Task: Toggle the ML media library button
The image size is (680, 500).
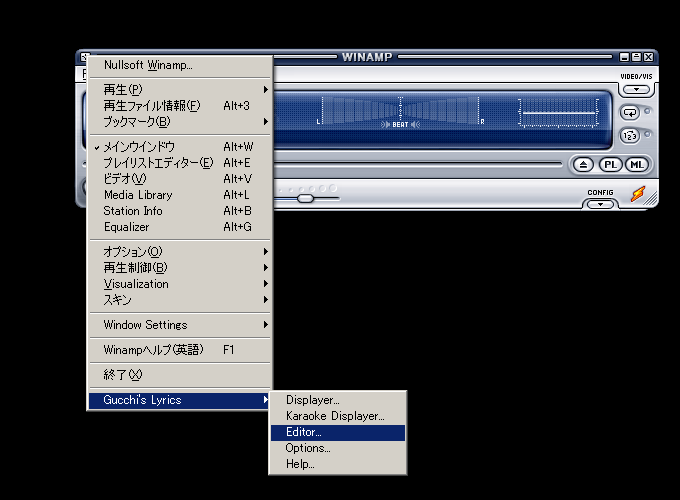Action: pyautogui.click(x=637, y=165)
